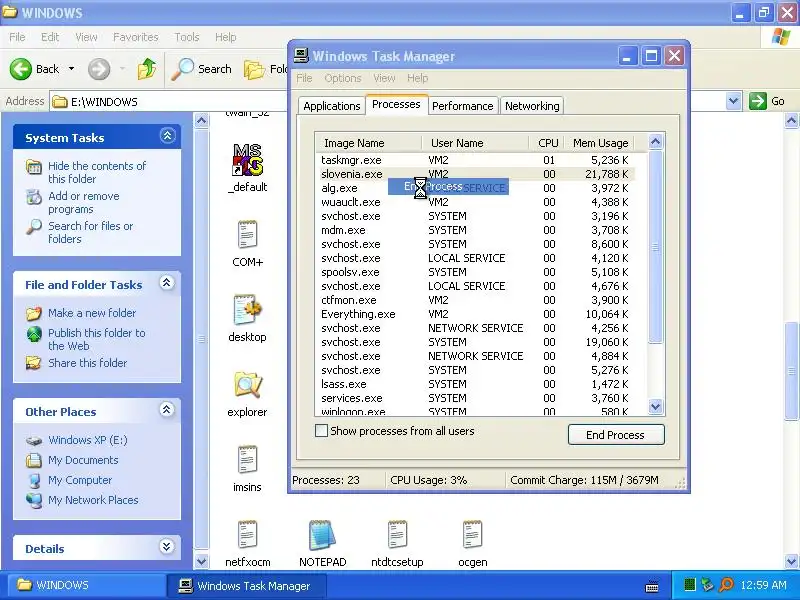This screenshot has height=600, width=800.
Task: Click the My Computer icon in Other Places
Action: pos(34,481)
